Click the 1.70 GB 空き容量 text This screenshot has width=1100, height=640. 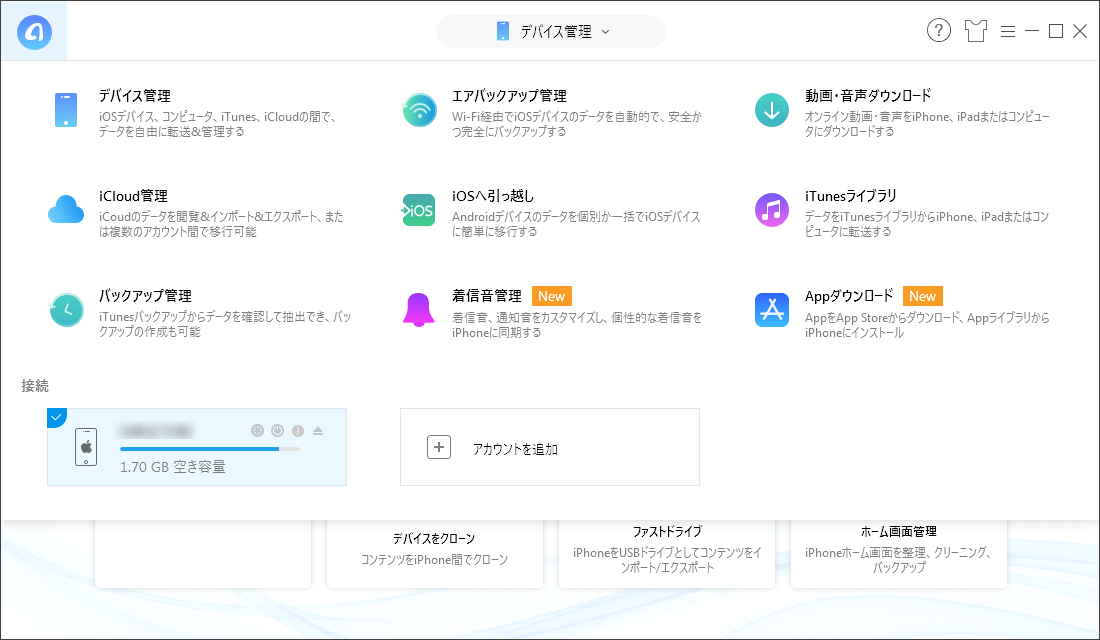coord(173,467)
